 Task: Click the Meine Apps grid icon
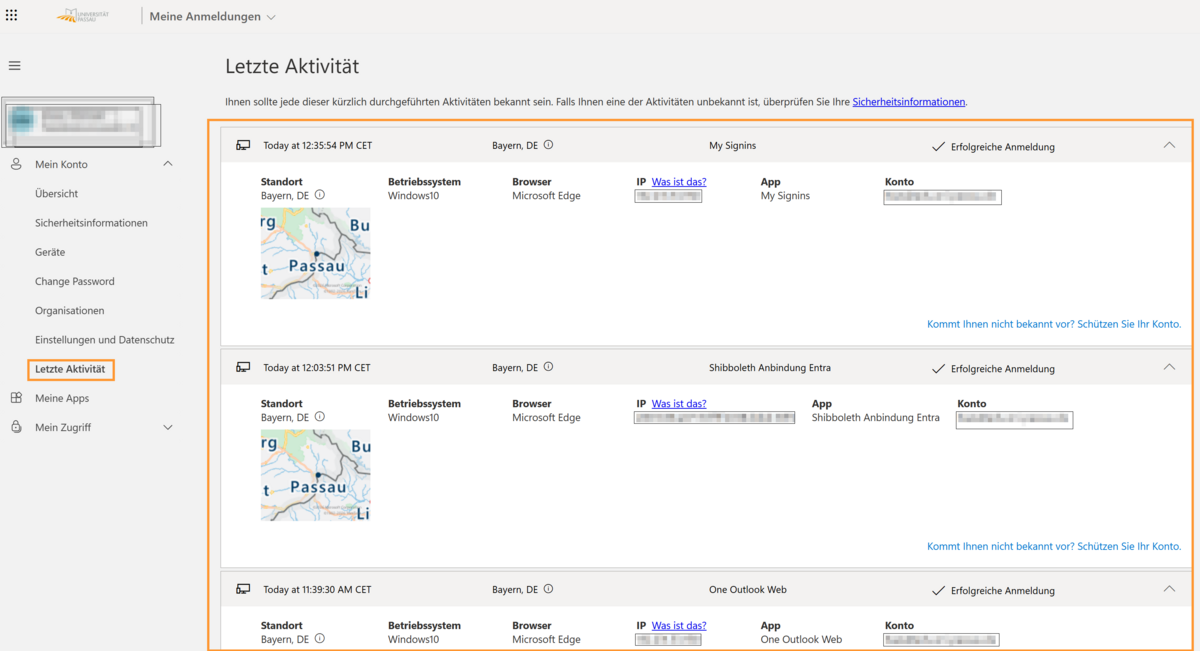click(x=16, y=398)
